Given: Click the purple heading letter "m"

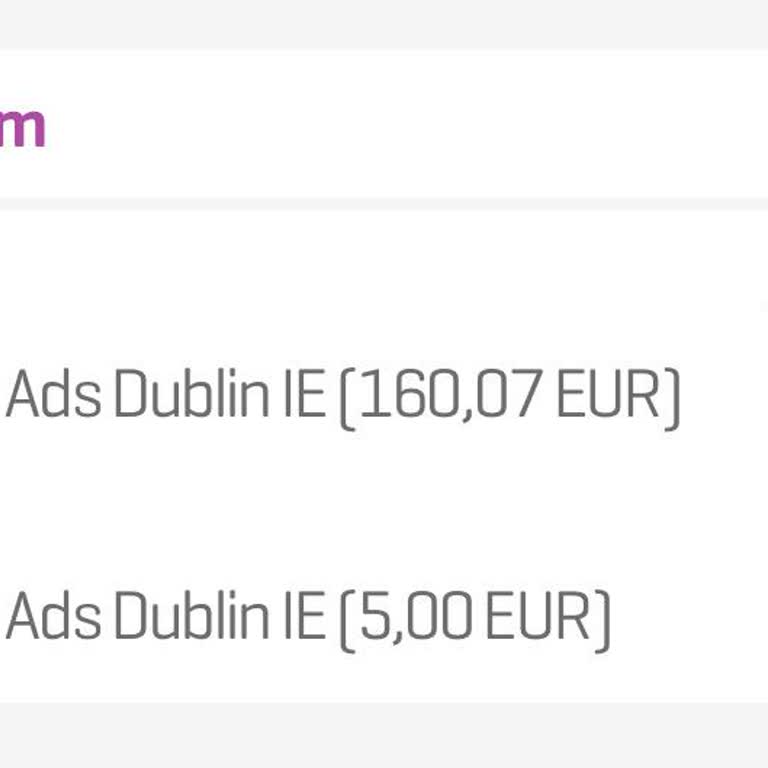Looking at the screenshot, I should tap(22, 127).
